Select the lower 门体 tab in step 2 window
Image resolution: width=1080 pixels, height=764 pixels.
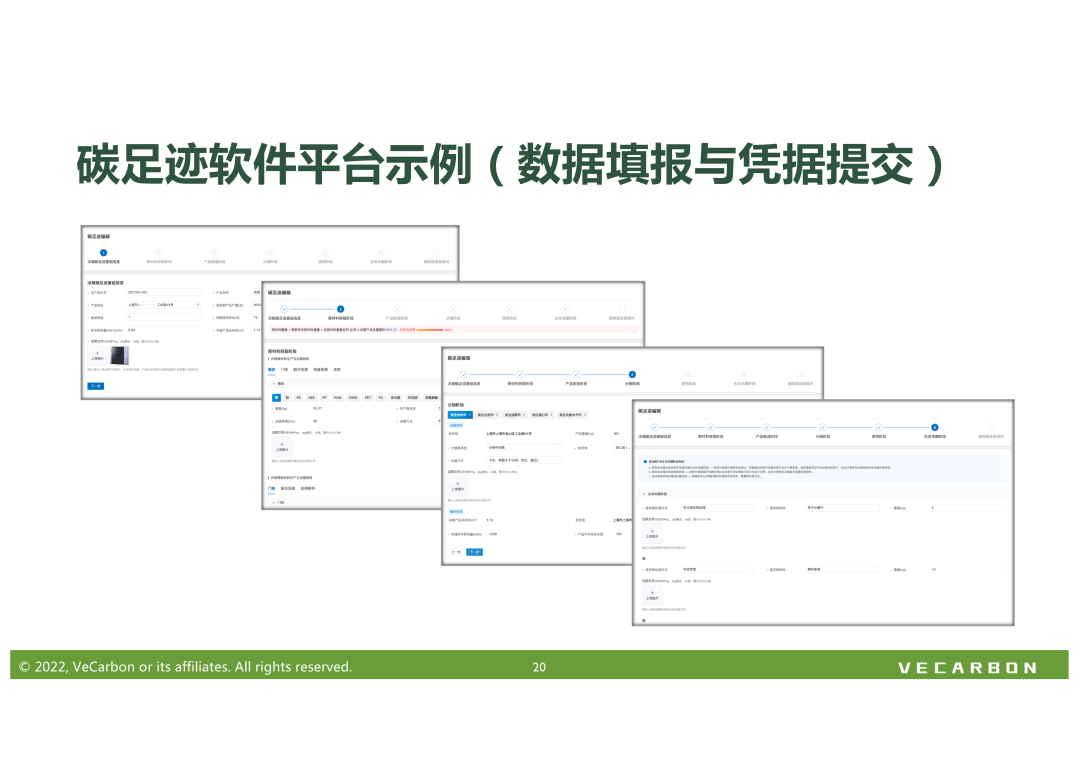click(271, 488)
